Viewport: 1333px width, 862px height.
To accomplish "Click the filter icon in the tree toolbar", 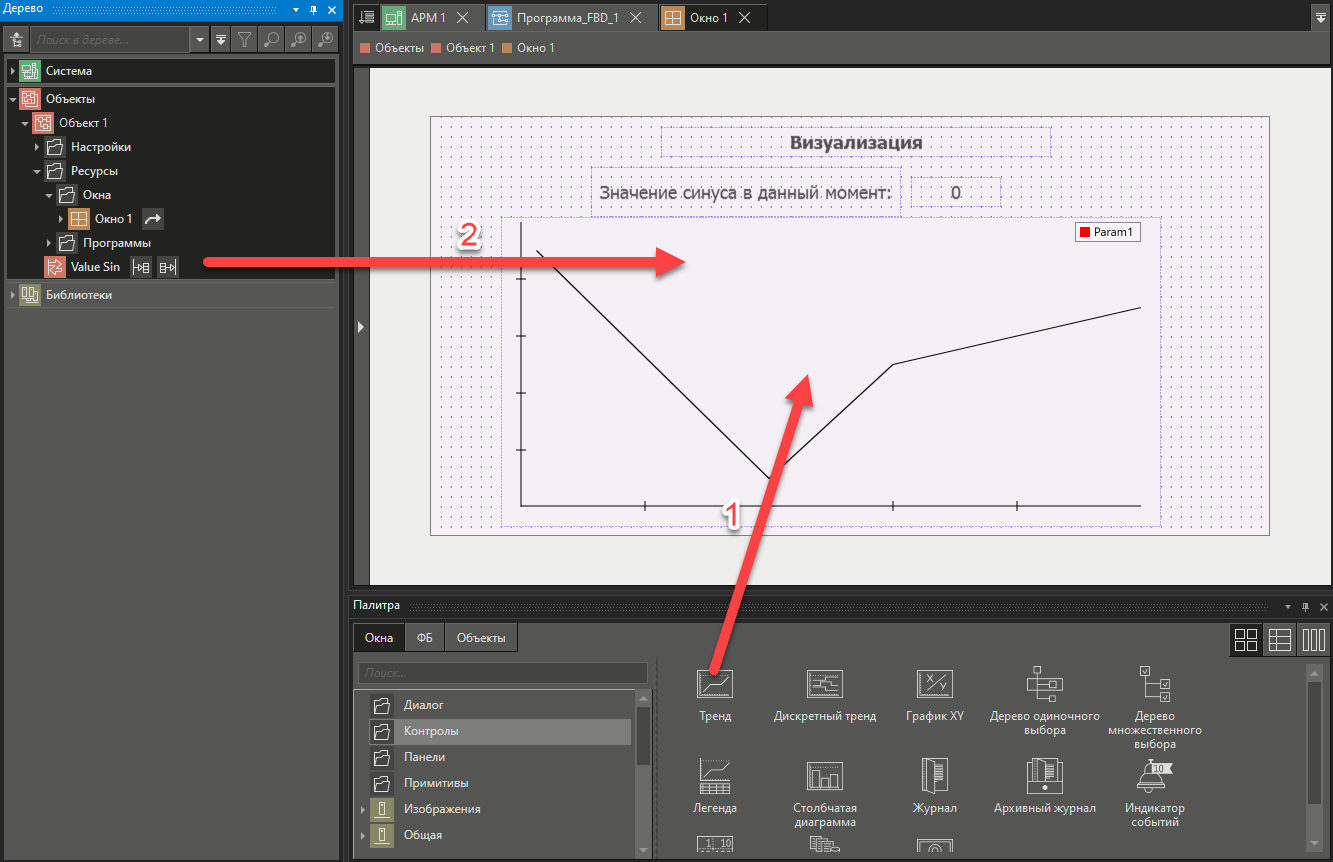I will click(x=246, y=39).
